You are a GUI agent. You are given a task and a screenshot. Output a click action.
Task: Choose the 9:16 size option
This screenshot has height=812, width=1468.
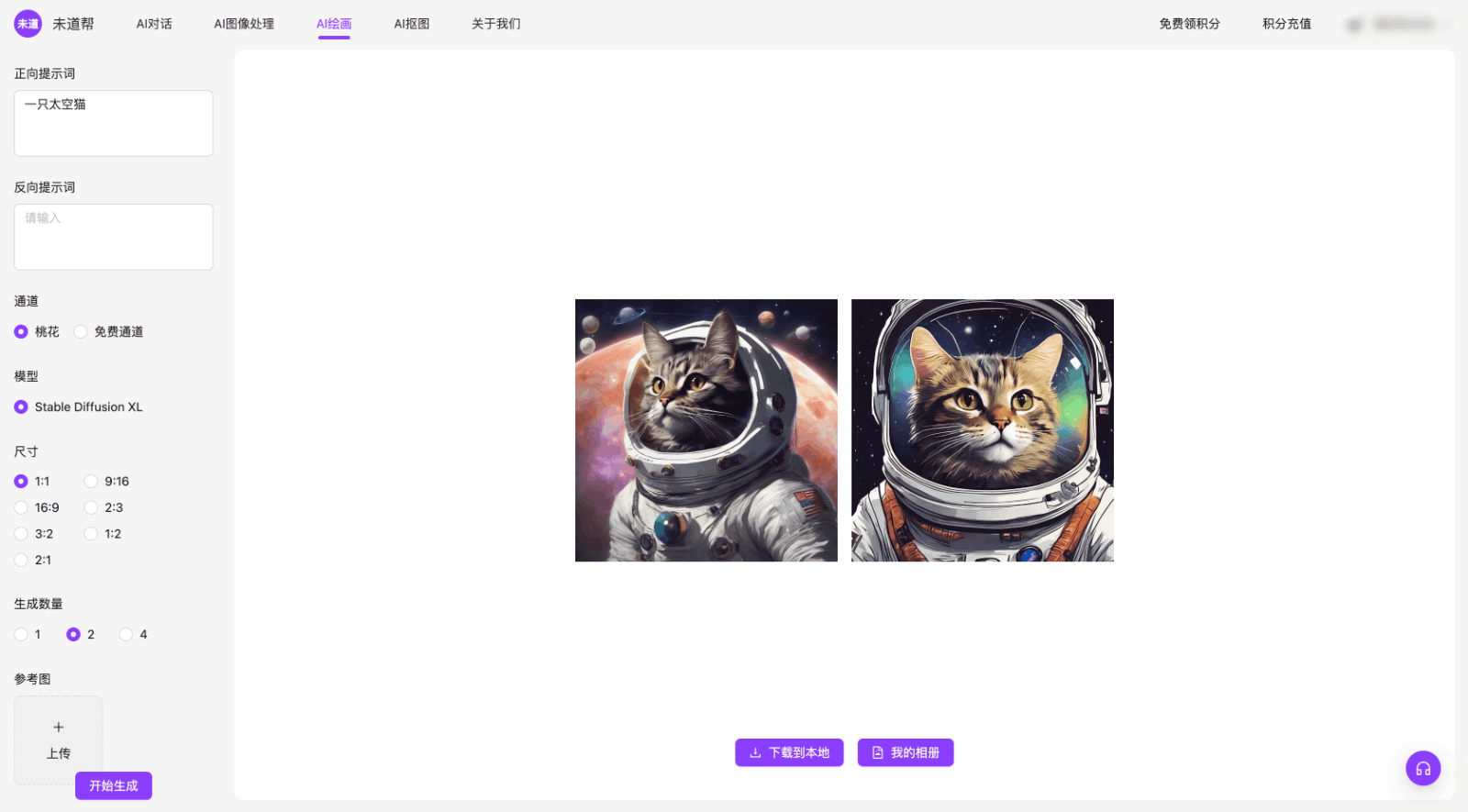pyautogui.click(x=91, y=482)
